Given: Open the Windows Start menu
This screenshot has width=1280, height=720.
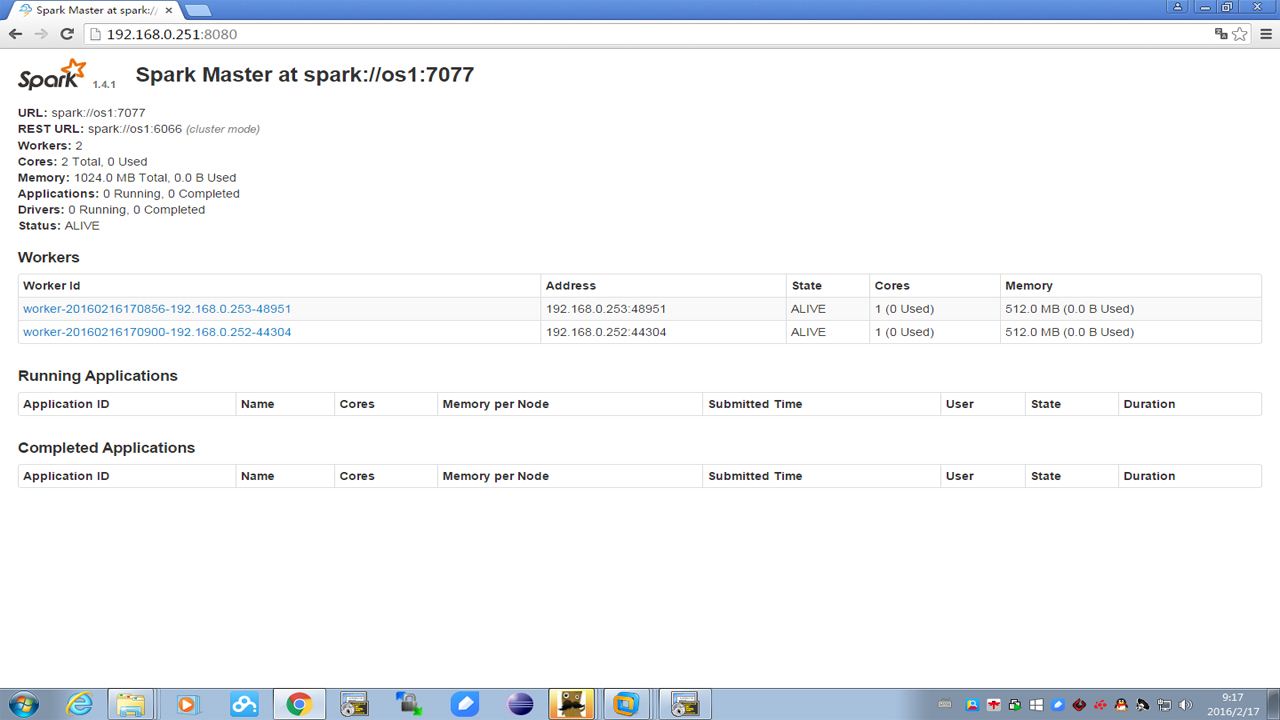Looking at the screenshot, I should [23, 704].
